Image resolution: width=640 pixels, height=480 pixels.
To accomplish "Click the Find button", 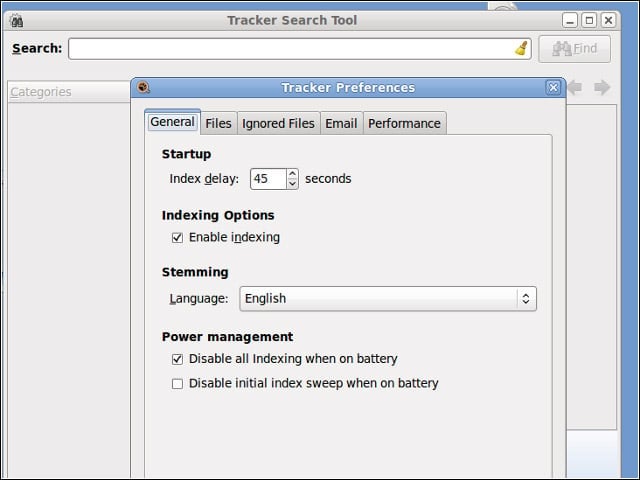I will pos(575,49).
